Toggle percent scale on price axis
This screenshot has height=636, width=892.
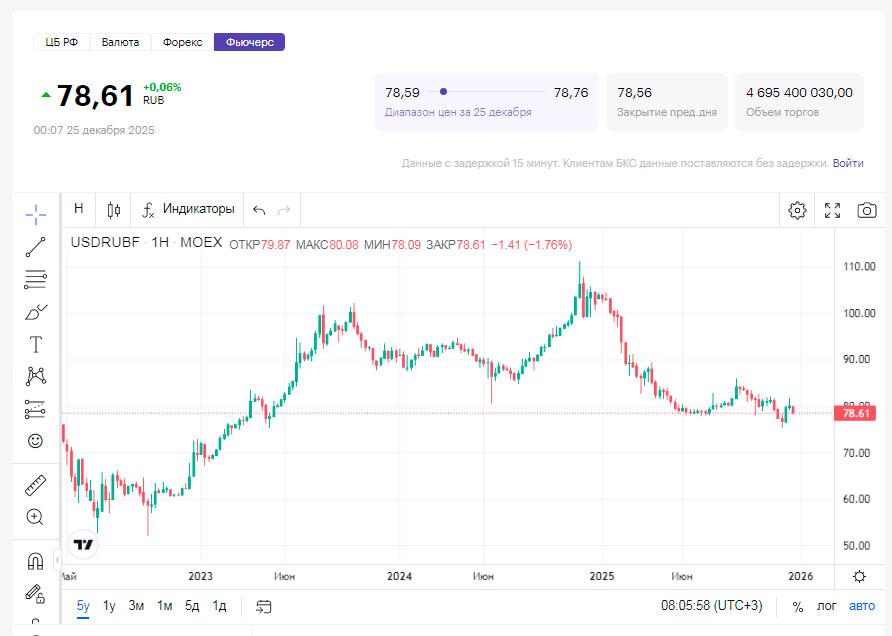click(797, 606)
